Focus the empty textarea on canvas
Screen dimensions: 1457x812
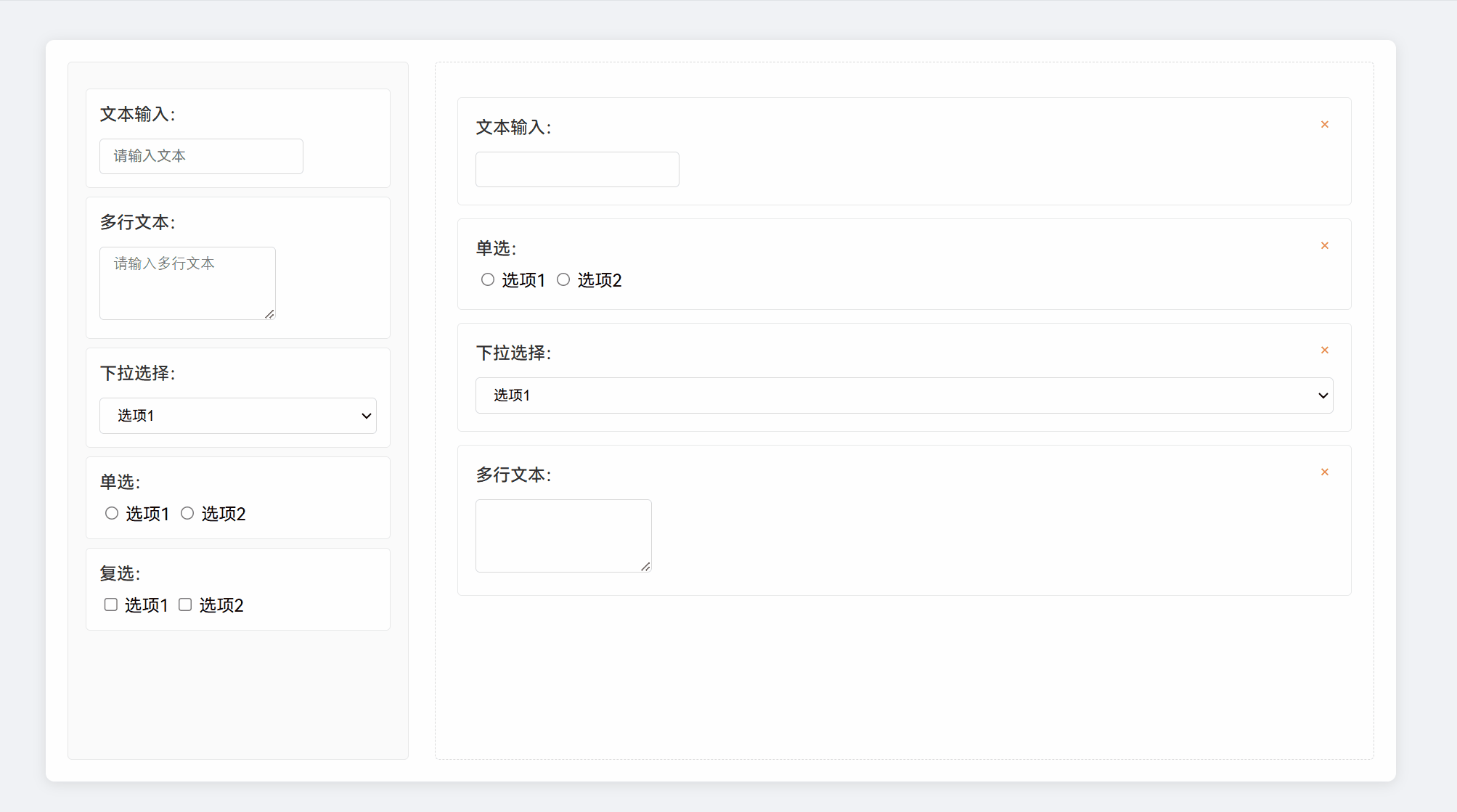pyautogui.click(x=563, y=536)
